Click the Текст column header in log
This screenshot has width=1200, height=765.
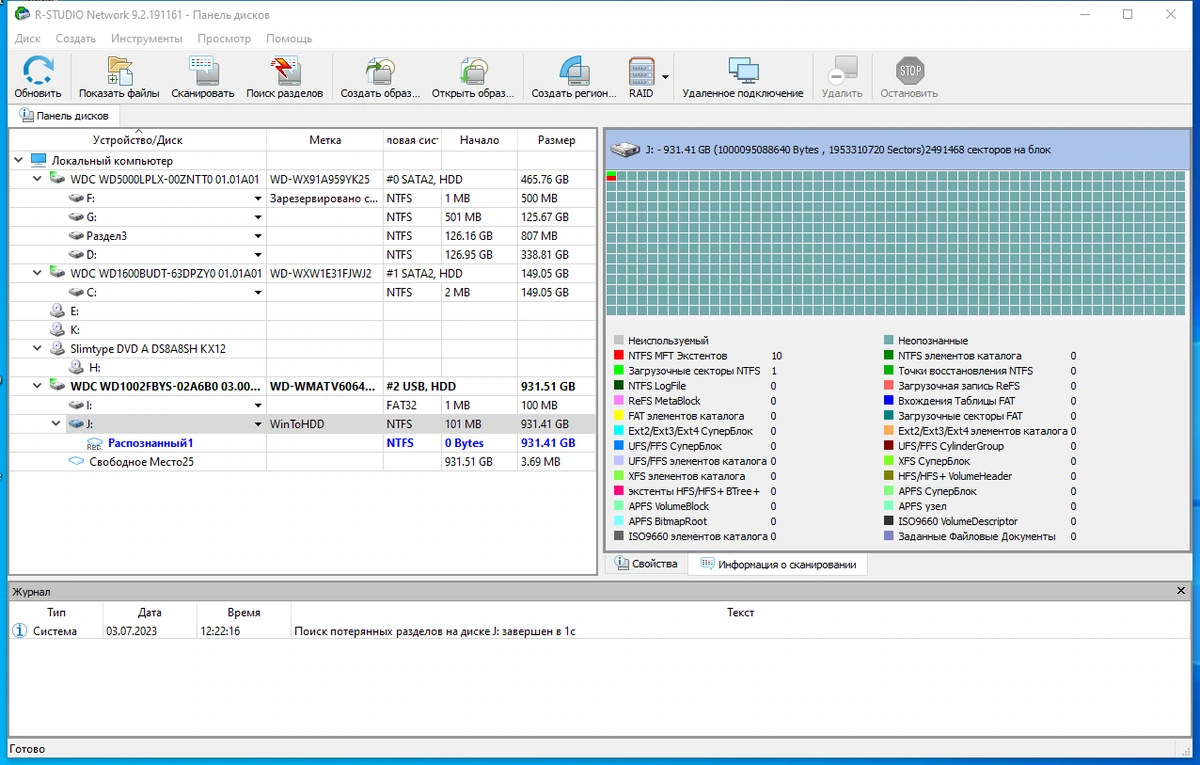(x=740, y=612)
